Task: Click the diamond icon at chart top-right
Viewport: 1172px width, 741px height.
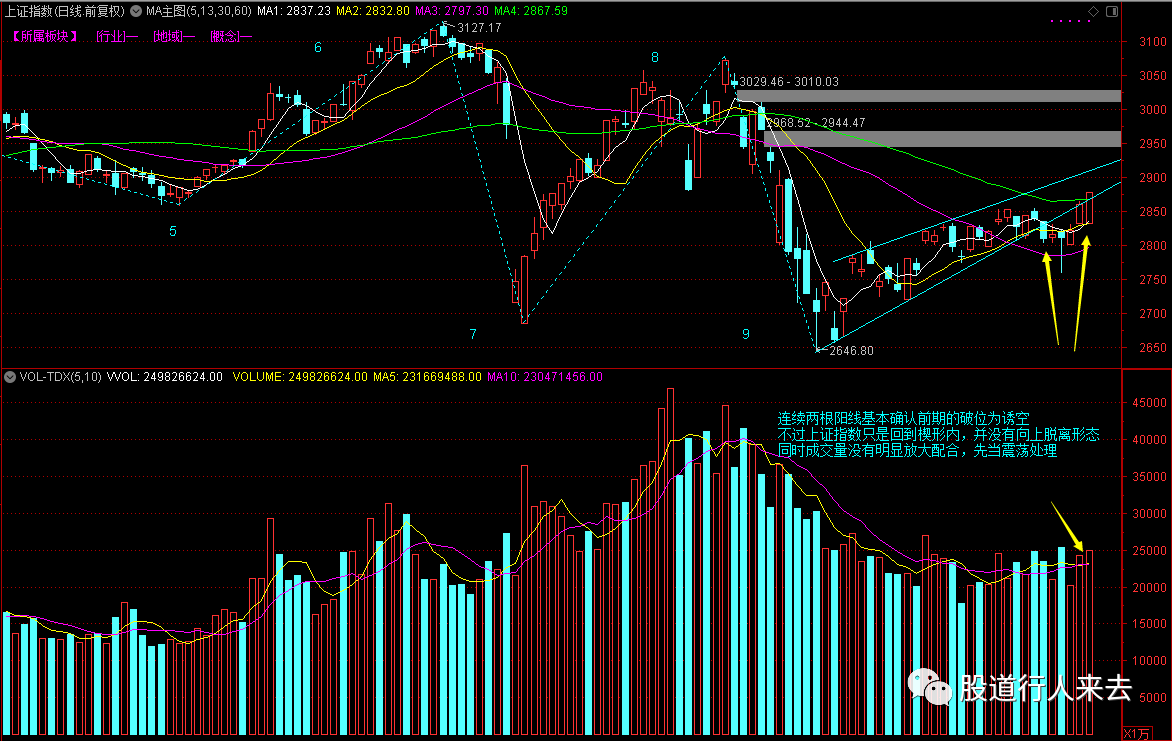Action: [x=1093, y=11]
